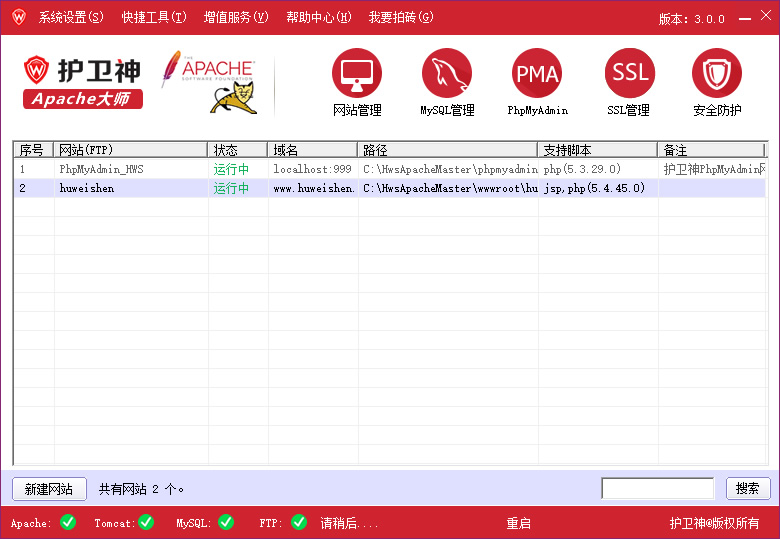Click the 共有网站 2 个 count label

click(x=141, y=489)
